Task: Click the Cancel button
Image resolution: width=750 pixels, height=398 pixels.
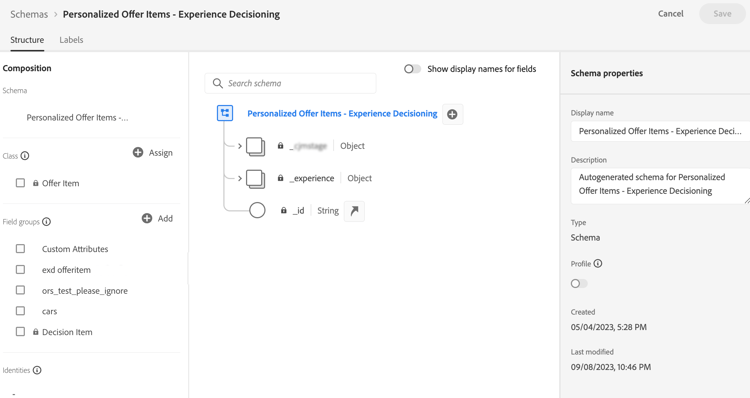Action: pyautogui.click(x=671, y=14)
